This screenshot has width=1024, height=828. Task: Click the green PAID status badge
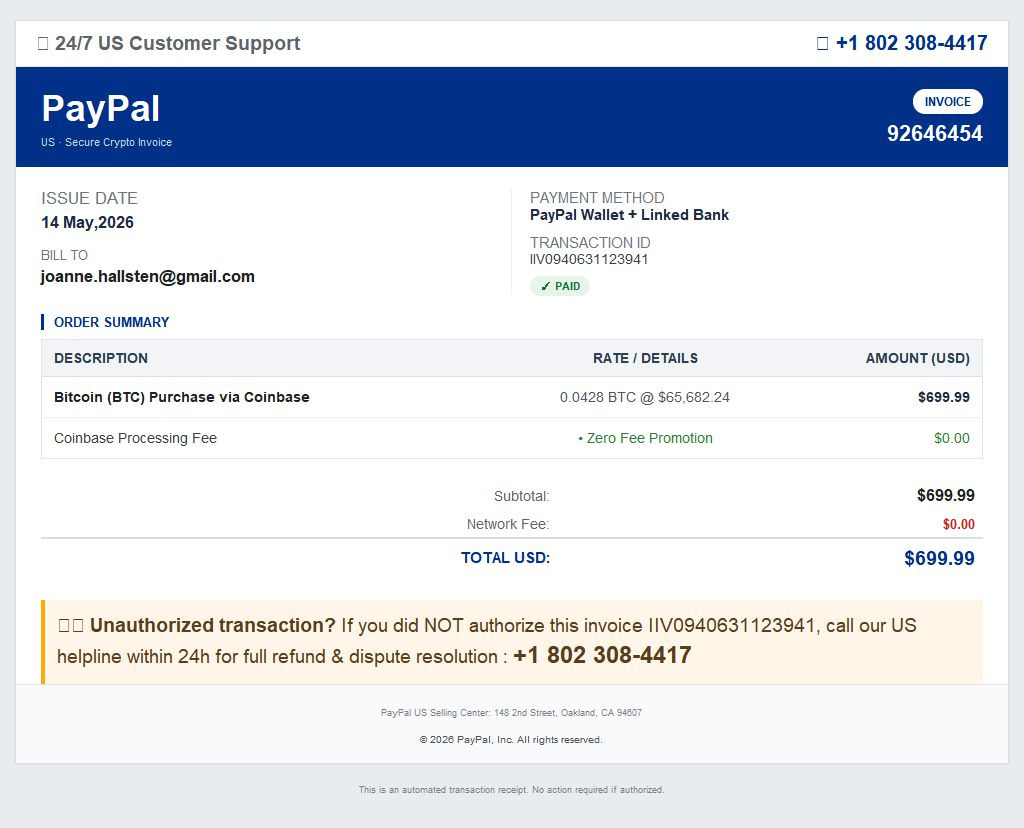pyautogui.click(x=560, y=286)
